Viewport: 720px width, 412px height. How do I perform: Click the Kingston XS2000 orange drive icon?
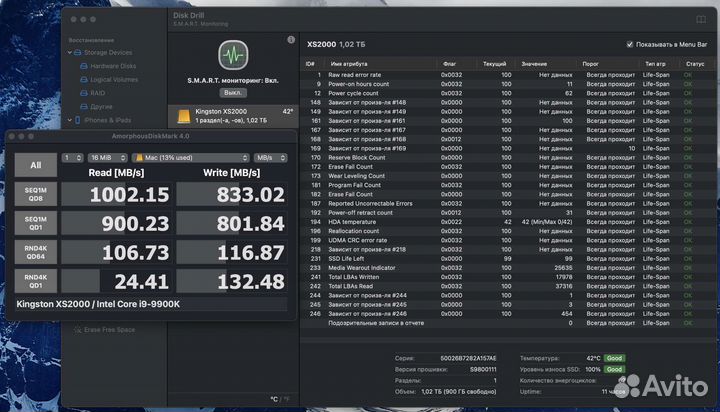click(184, 116)
